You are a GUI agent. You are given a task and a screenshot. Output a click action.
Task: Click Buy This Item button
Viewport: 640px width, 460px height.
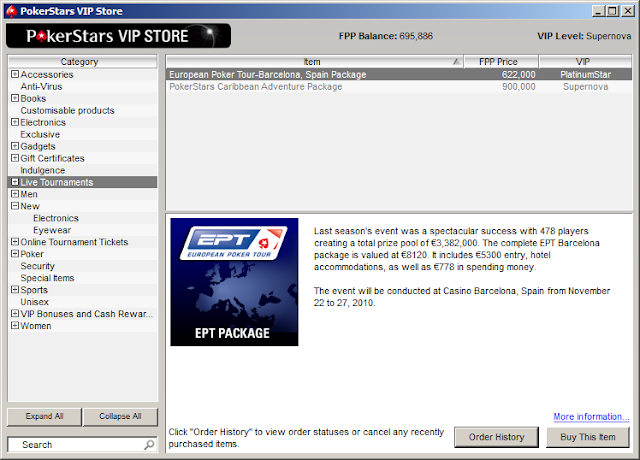[x=588, y=437]
